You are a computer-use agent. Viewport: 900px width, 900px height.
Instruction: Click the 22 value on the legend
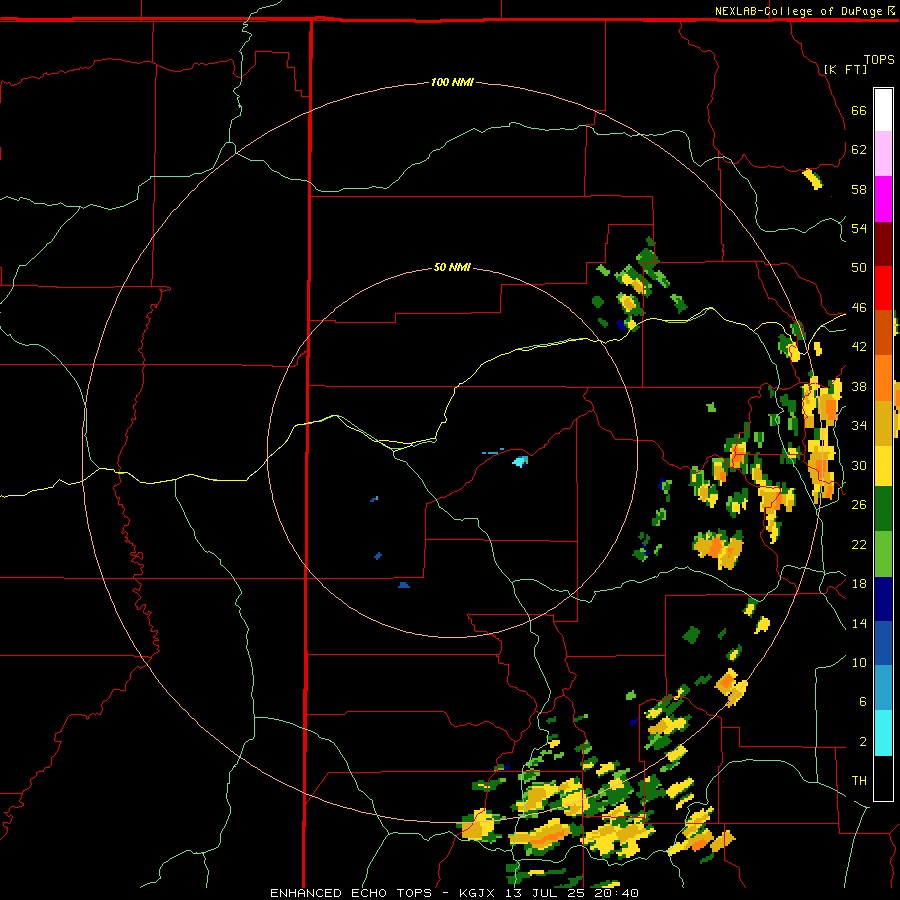859,544
